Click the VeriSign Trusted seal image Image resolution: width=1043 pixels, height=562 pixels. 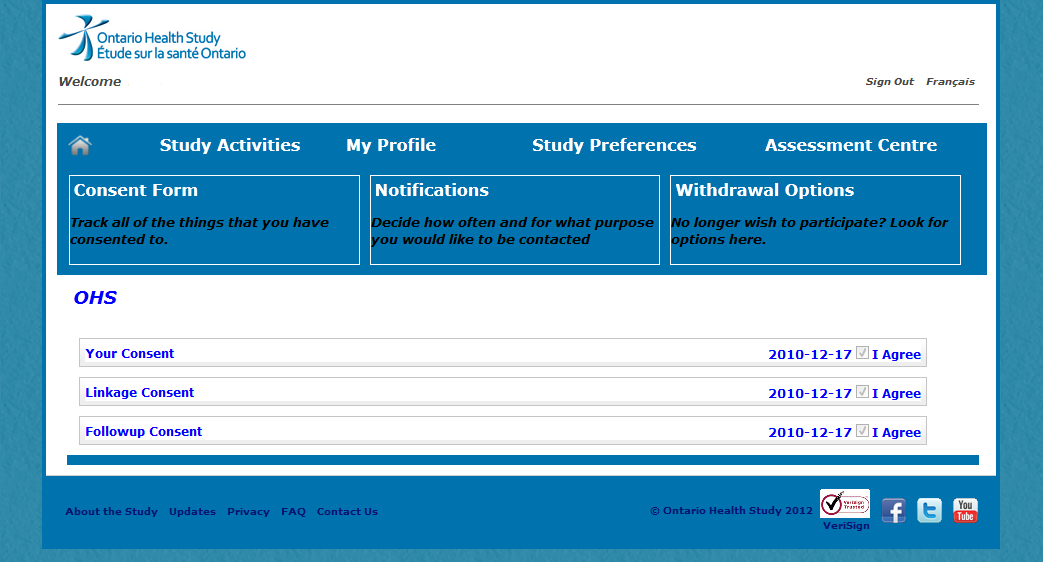[845, 503]
